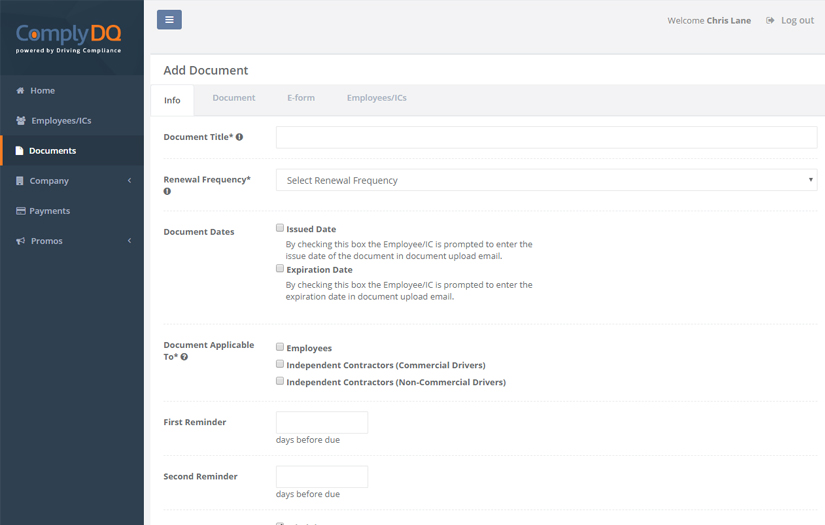Click the hamburger menu toggle button

point(169,19)
